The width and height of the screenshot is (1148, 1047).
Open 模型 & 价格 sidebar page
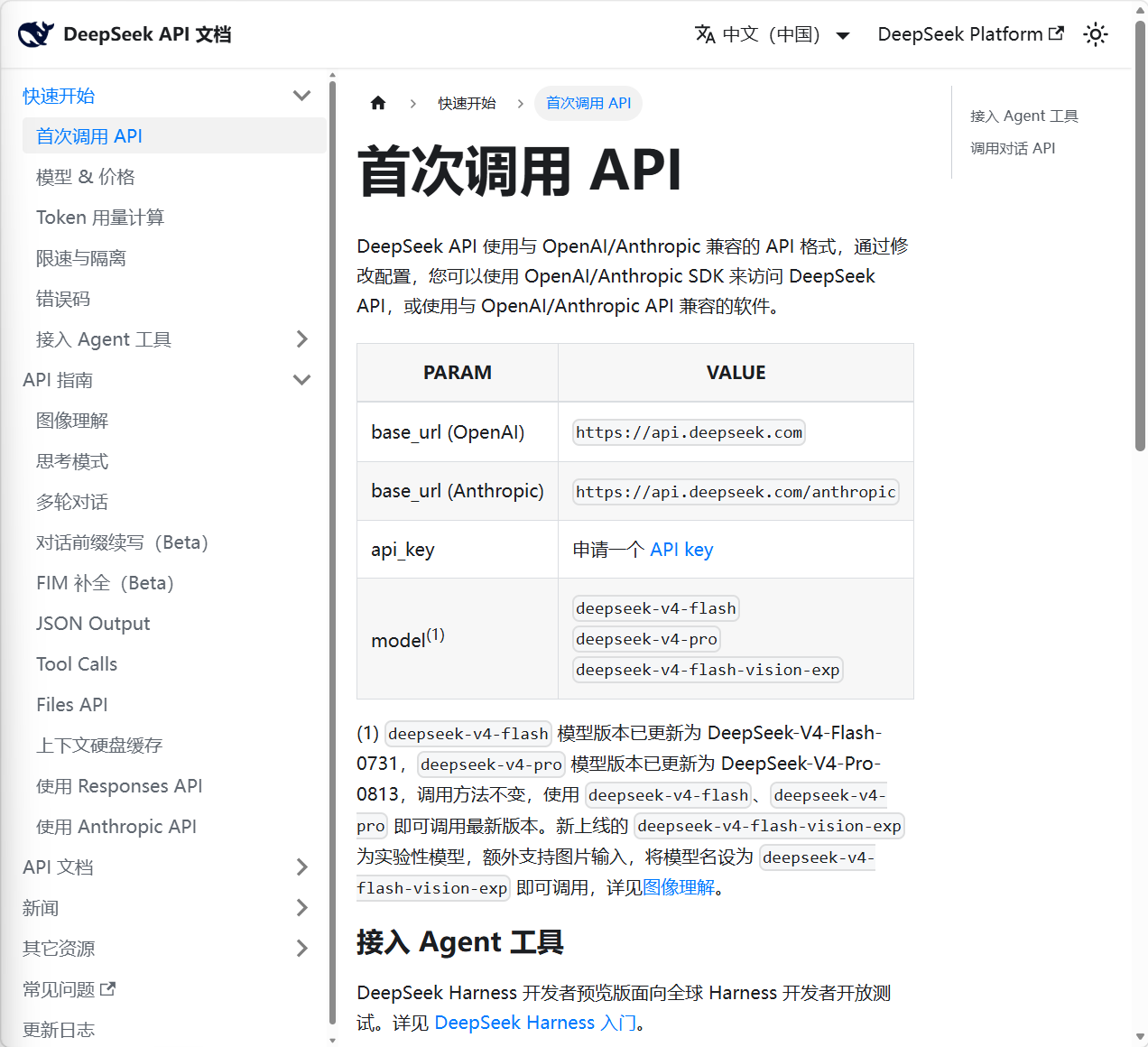point(174,177)
